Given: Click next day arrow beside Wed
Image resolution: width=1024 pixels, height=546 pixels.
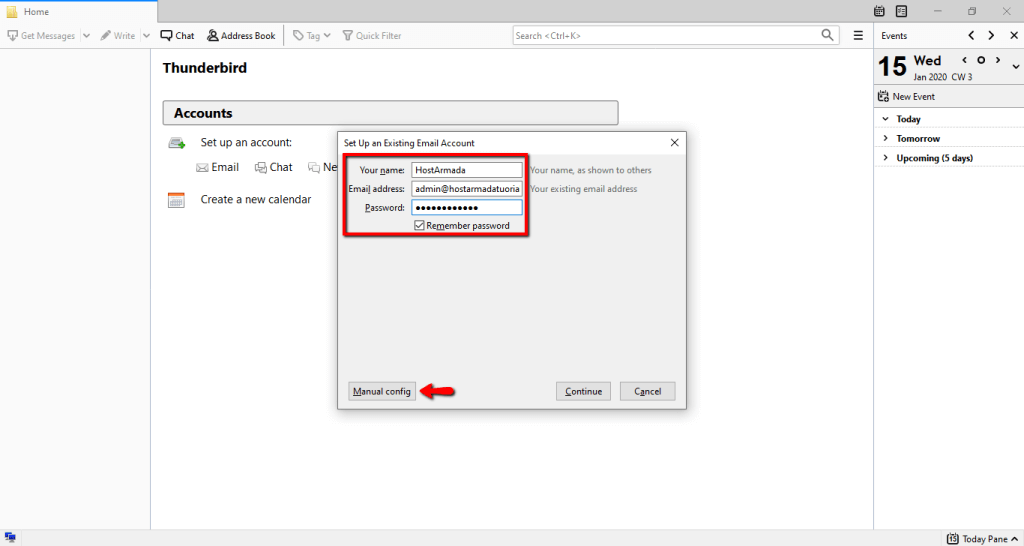Looking at the screenshot, I should click(x=998, y=60).
